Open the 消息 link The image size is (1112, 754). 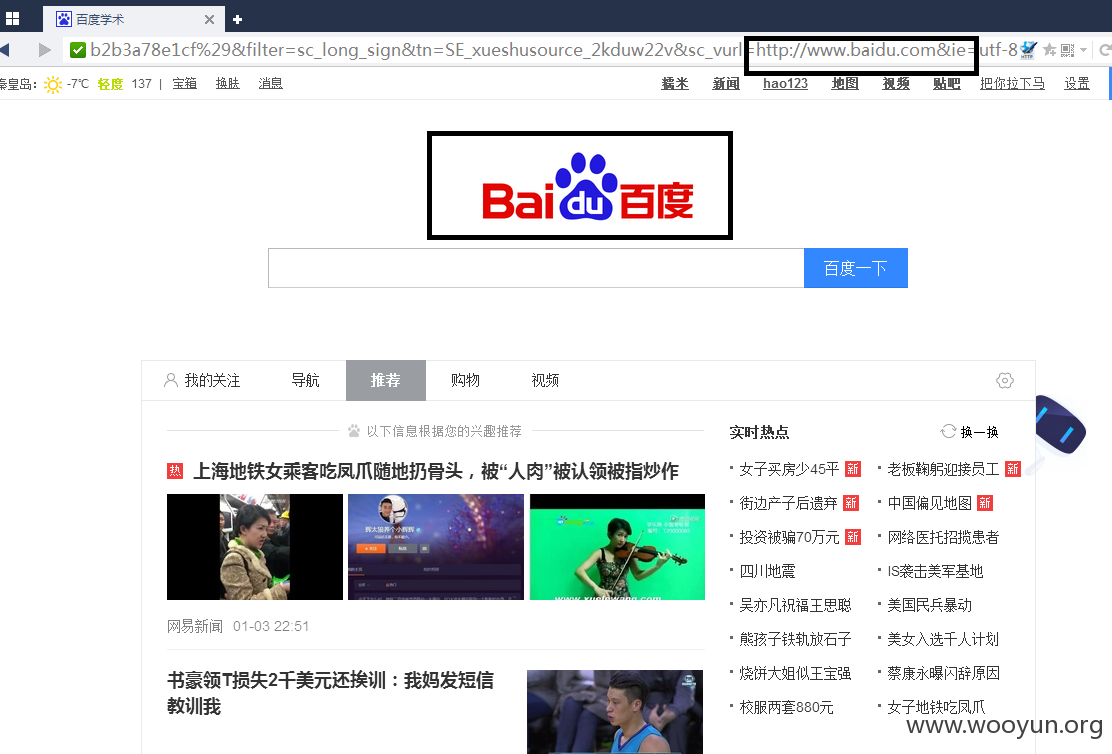pyautogui.click(x=270, y=84)
